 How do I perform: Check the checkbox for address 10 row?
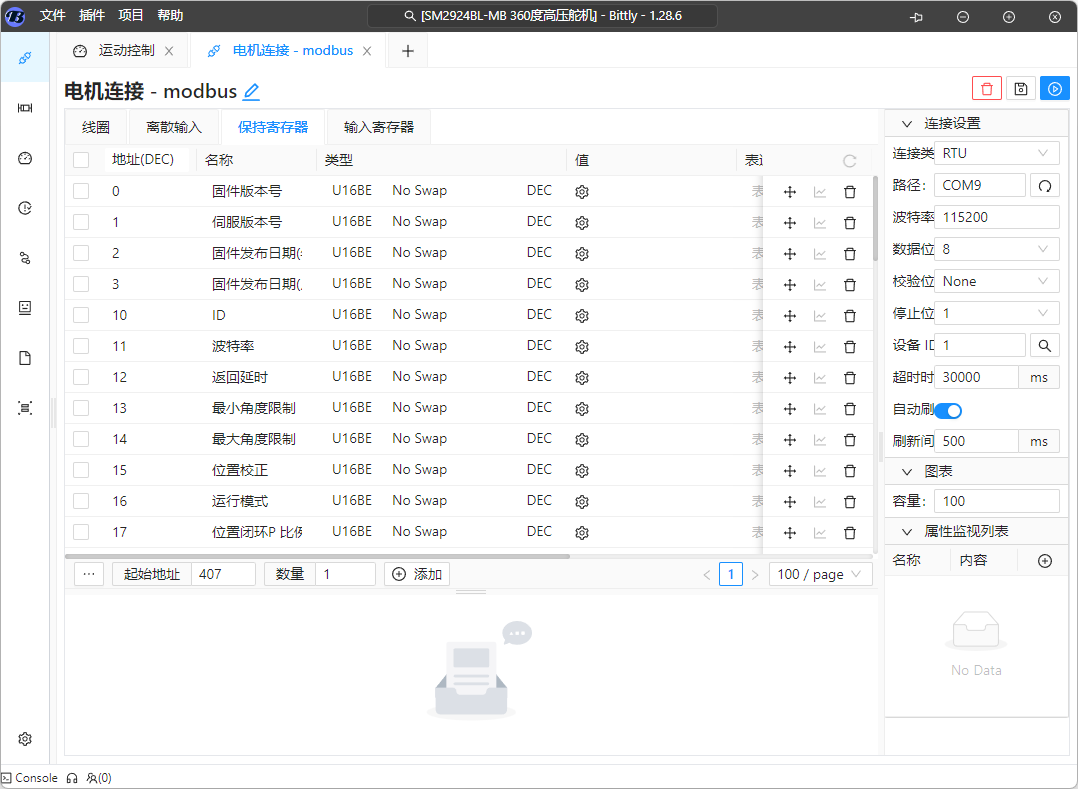81,315
